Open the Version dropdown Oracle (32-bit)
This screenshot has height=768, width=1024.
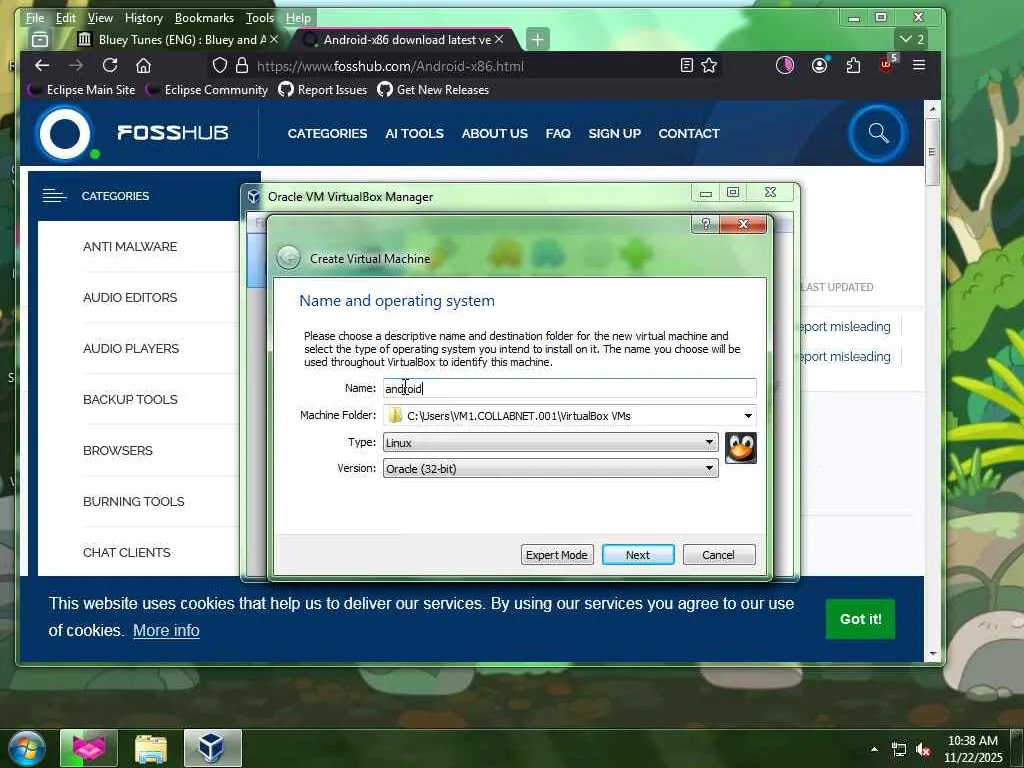click(x=551, y=468)
